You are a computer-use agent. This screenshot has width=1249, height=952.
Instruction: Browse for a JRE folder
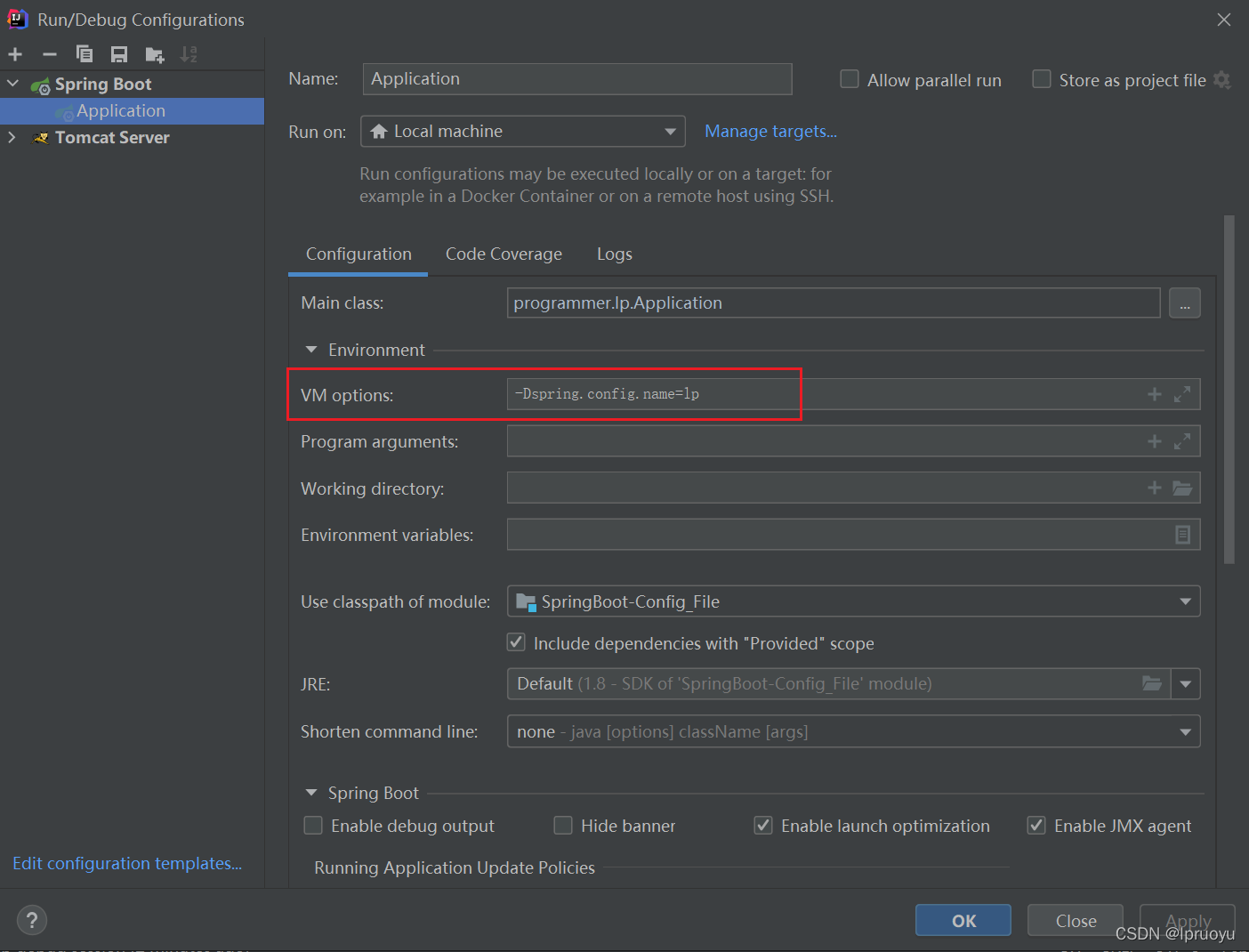[x=1152, y=683]
